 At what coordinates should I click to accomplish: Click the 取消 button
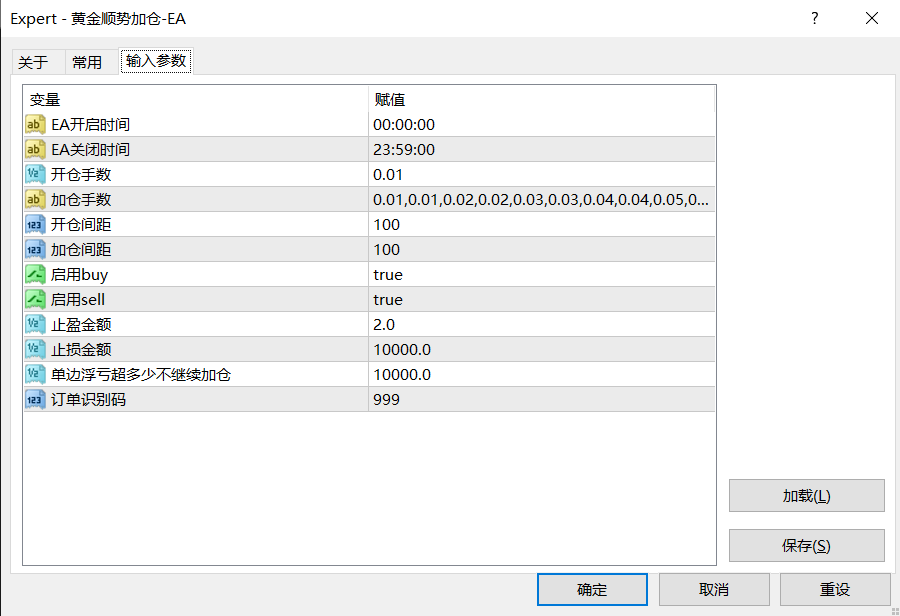[714, 590]
